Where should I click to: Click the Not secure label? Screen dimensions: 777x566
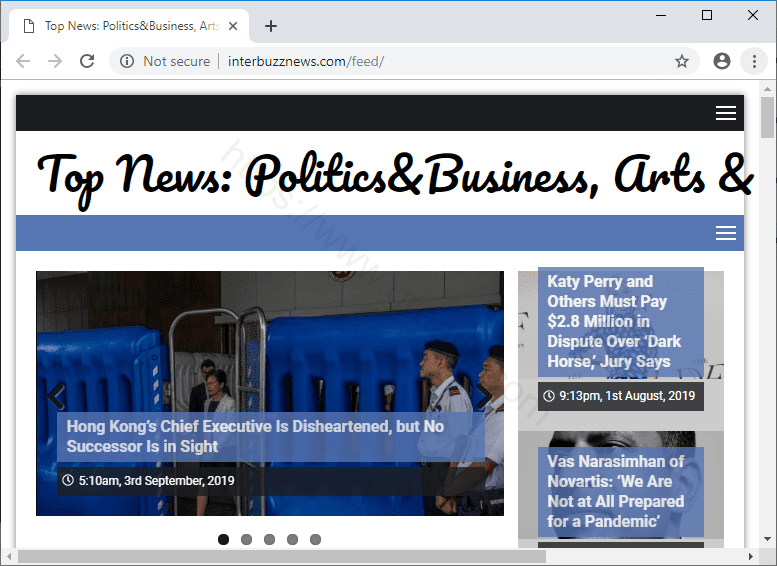(176, 61)
